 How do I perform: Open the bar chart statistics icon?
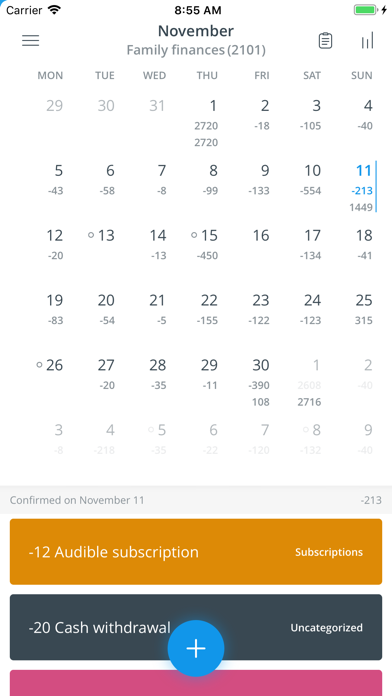pos(368,40)
